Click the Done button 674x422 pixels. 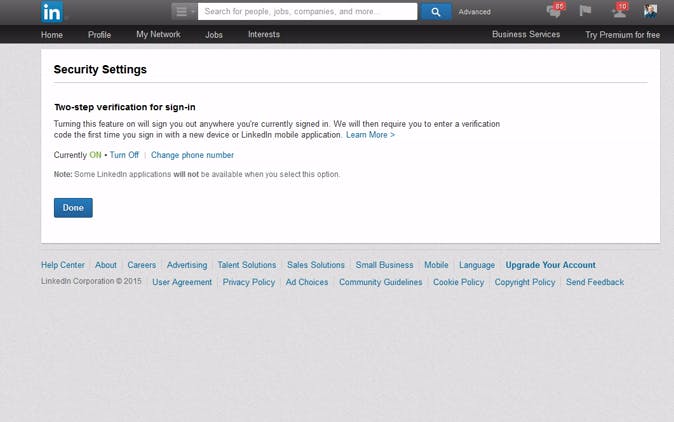click(x=73, y=208)
